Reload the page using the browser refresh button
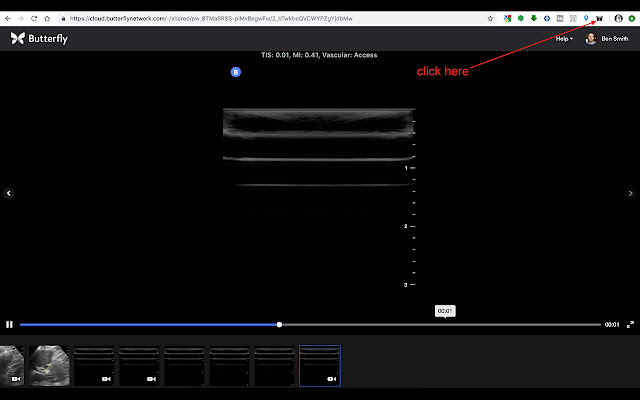 coord(34,18)
